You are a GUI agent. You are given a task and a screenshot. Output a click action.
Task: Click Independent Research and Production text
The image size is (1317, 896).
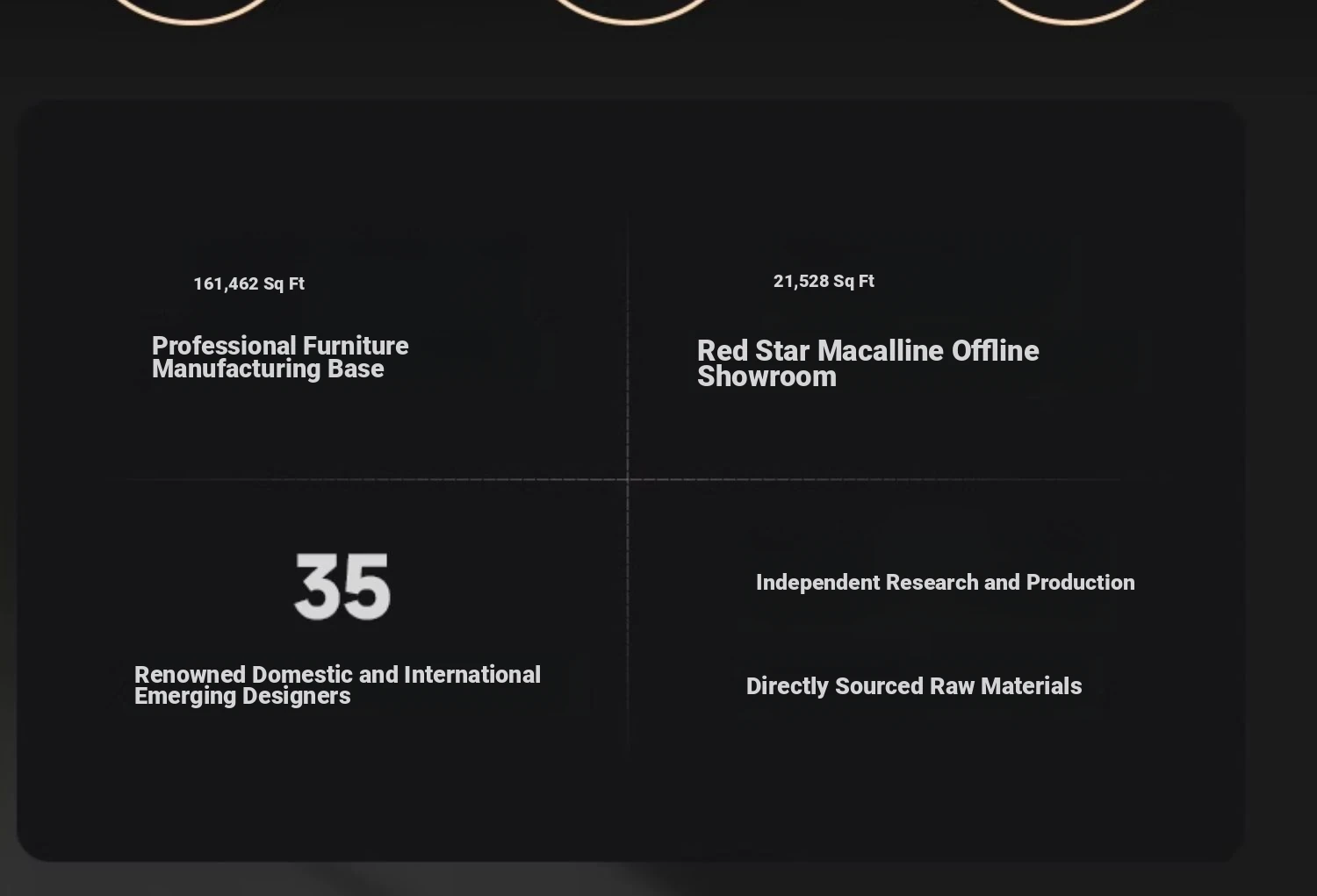[x=945, y=583]
